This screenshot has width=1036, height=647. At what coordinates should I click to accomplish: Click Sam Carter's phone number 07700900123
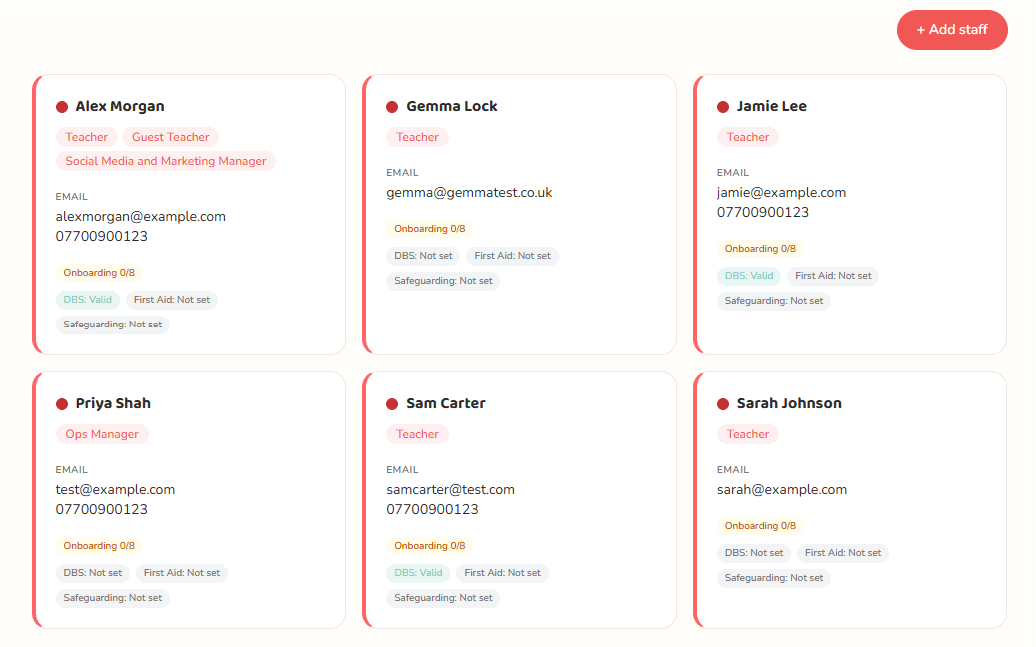[432, 510]
